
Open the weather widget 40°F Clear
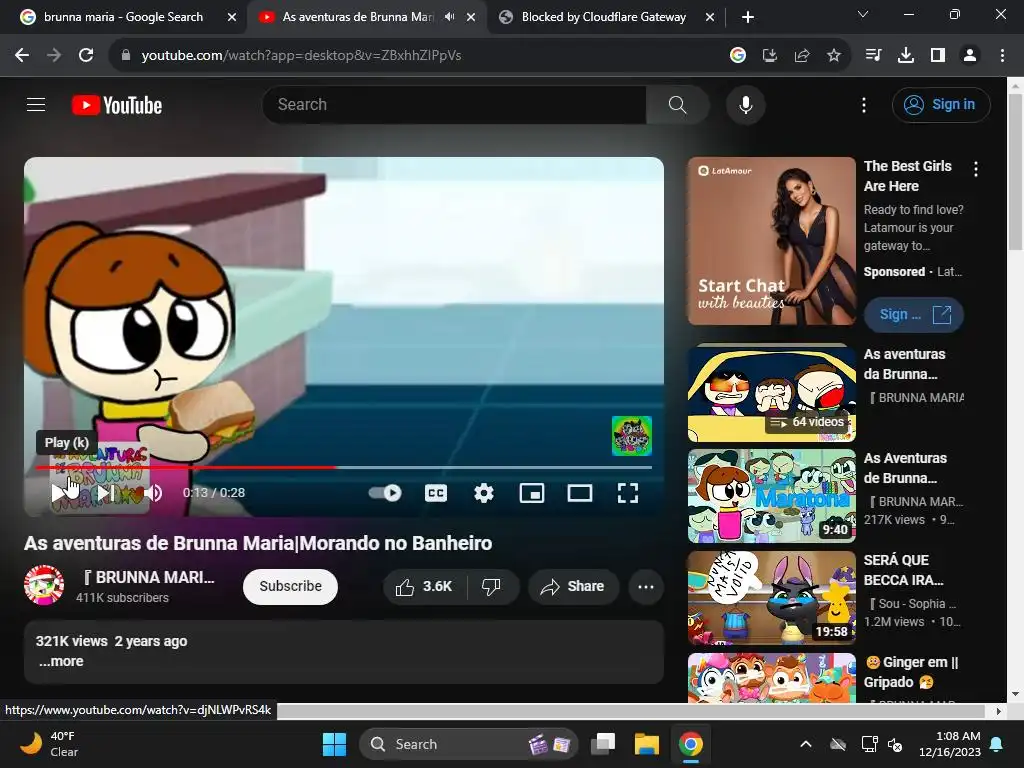[x=49, y=744]
